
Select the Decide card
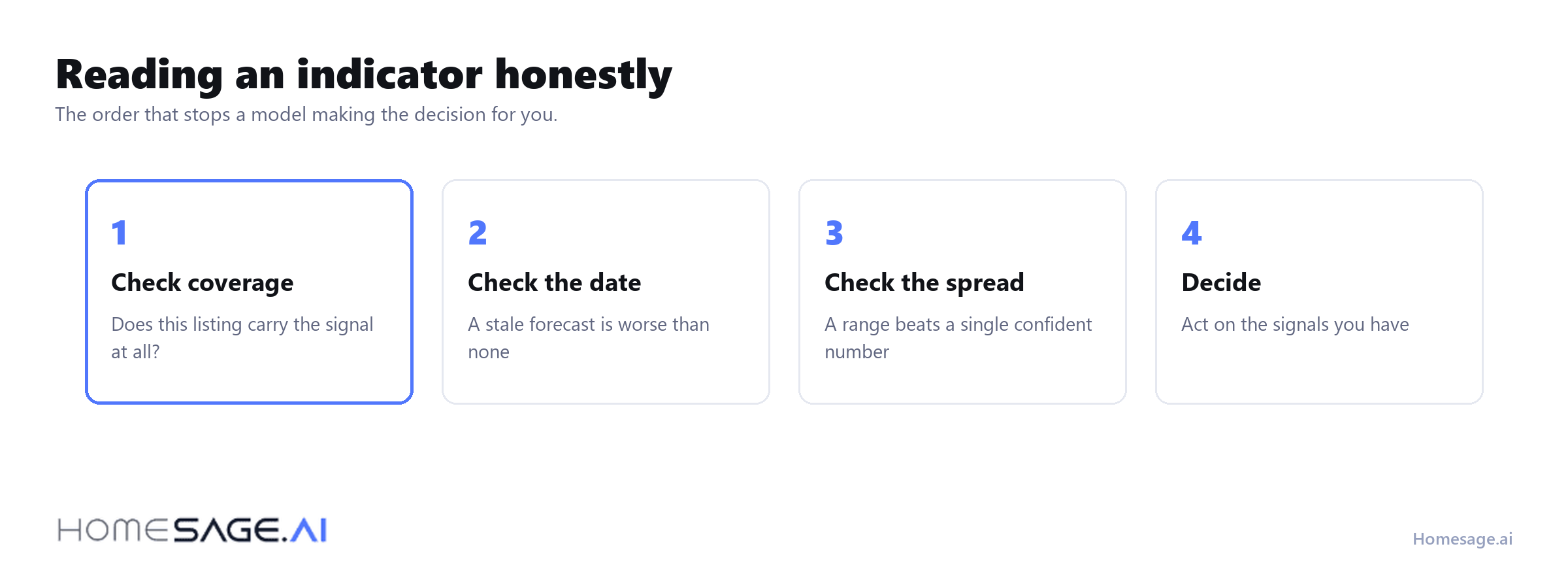(1319, 292)
